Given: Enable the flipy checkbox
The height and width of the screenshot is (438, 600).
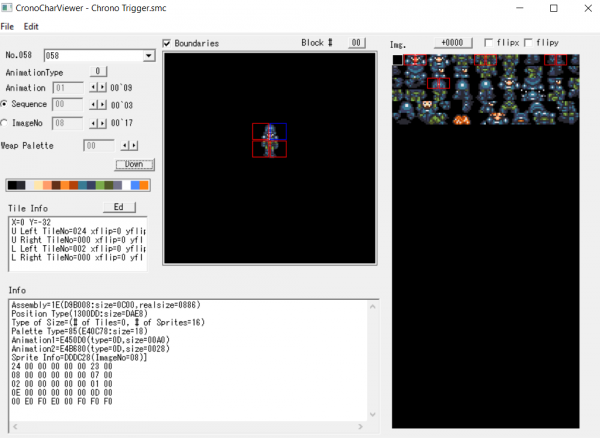Looking at the screenshot, I should 529,43.
